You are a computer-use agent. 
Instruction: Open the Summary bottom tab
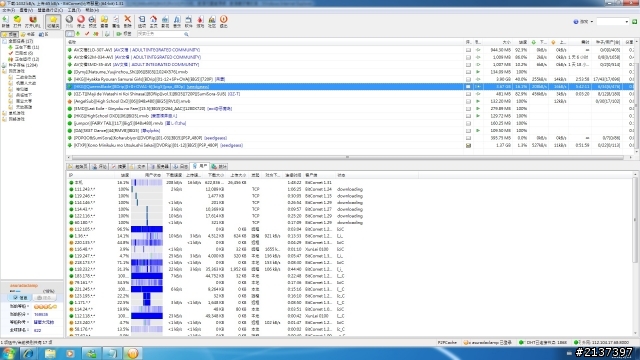119,167
